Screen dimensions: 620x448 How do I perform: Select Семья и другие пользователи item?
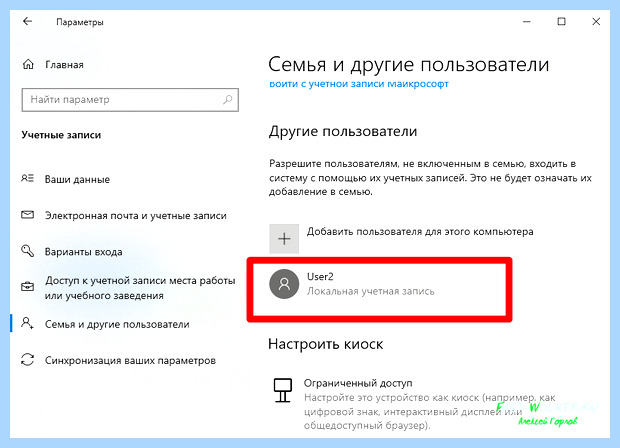(117, 324)
